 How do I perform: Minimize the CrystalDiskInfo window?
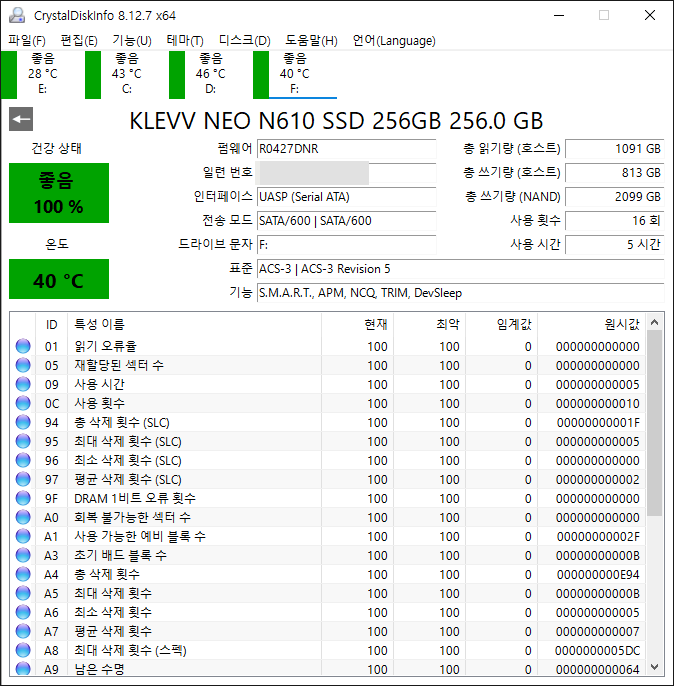coord(559,15)
